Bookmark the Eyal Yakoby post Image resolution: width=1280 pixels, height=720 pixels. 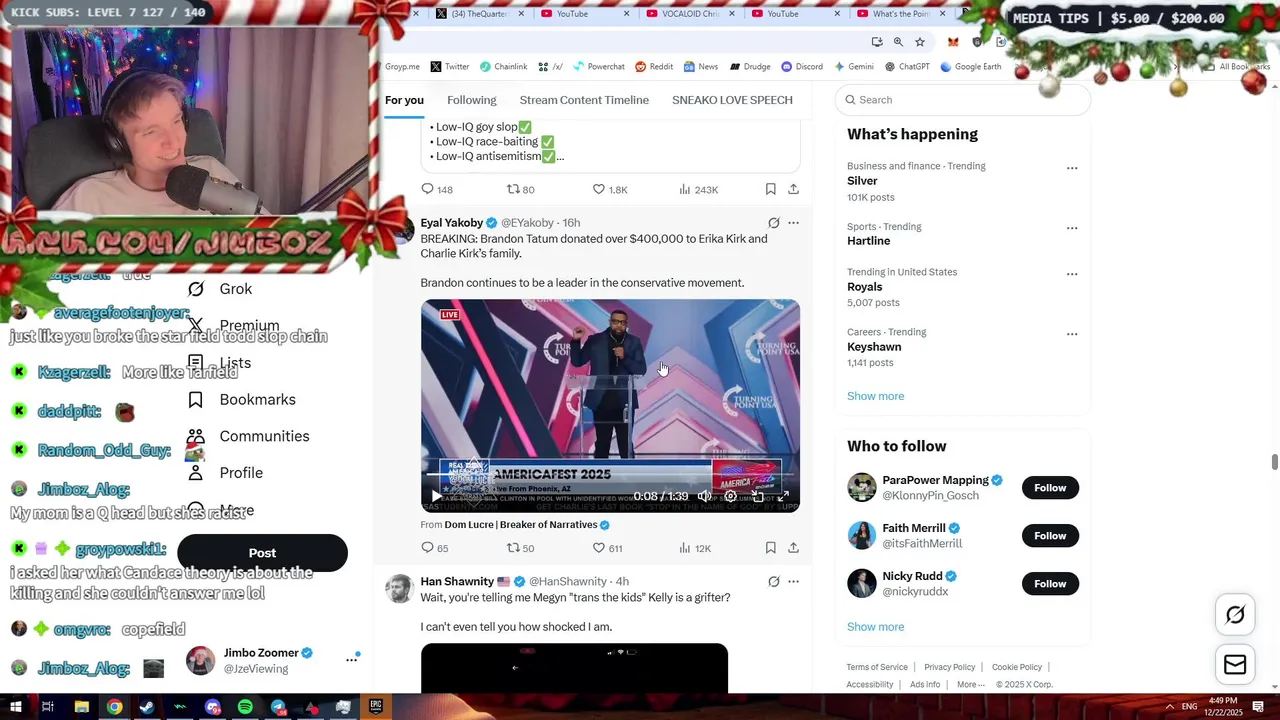point(770,548)
